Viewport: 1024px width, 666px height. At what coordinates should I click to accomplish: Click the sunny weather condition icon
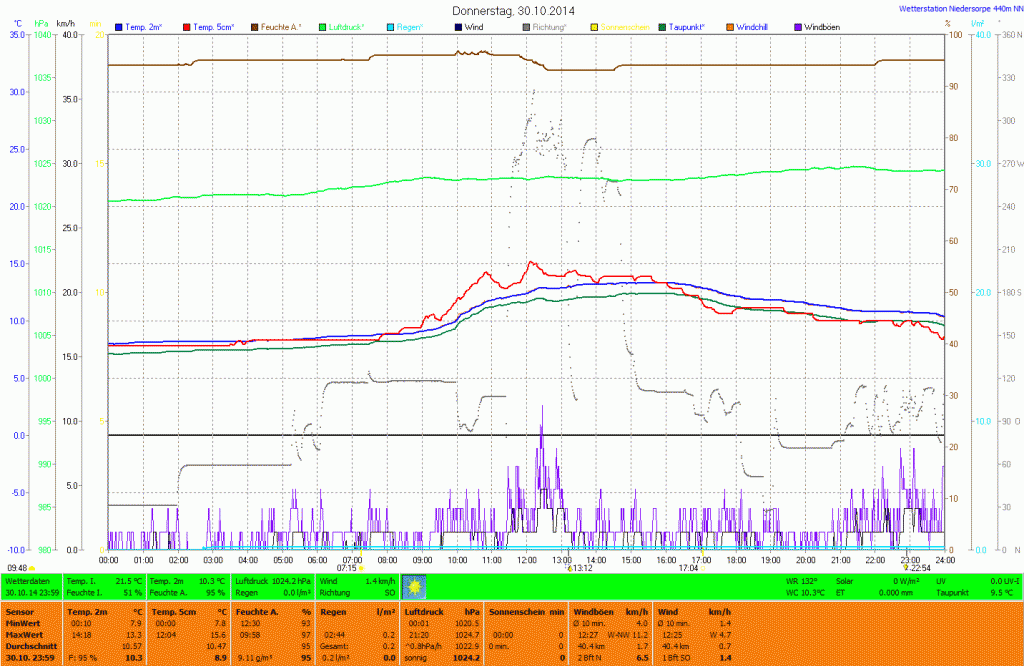tap(414, 586)
